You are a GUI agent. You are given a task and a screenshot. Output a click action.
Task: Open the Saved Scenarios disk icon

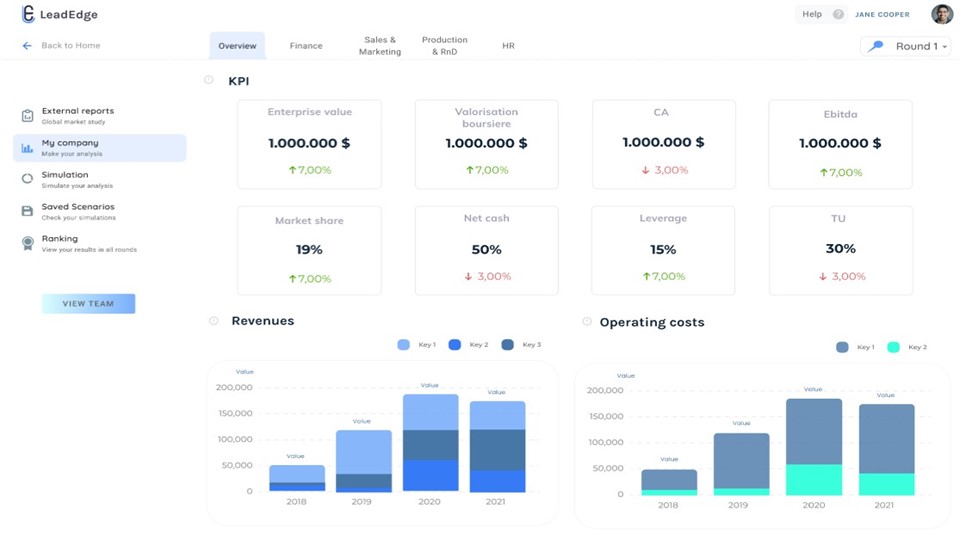click(27, 211)
